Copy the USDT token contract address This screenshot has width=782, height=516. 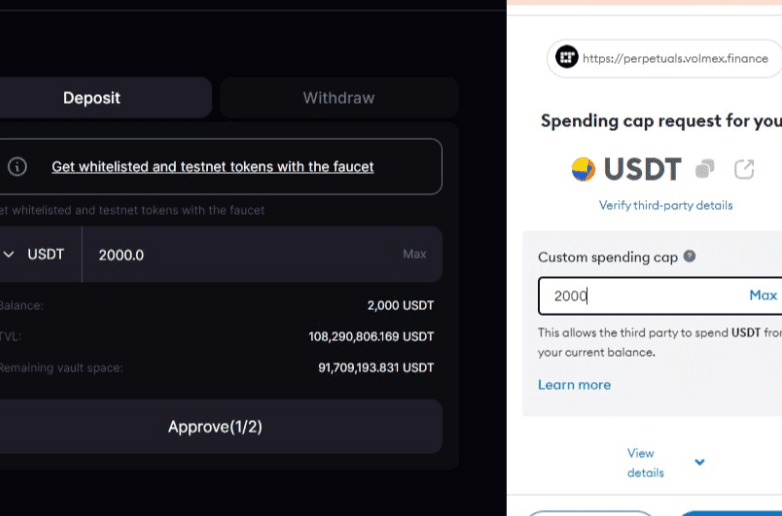(705, 169)
